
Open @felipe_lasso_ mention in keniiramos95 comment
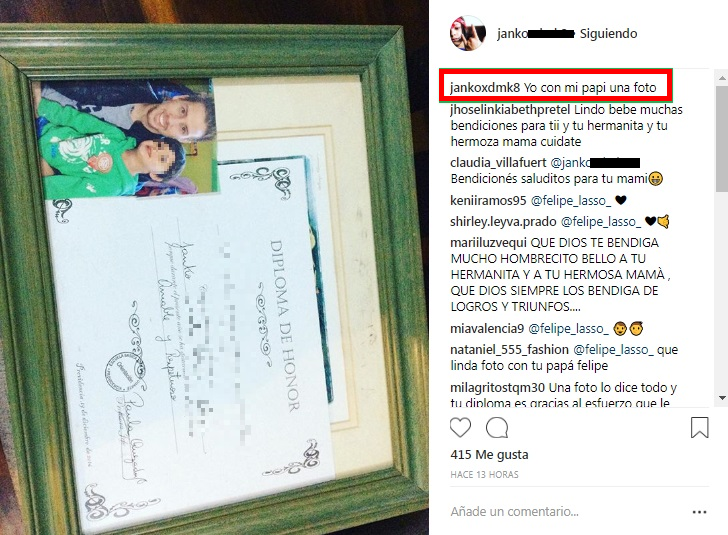coord(571,200)
